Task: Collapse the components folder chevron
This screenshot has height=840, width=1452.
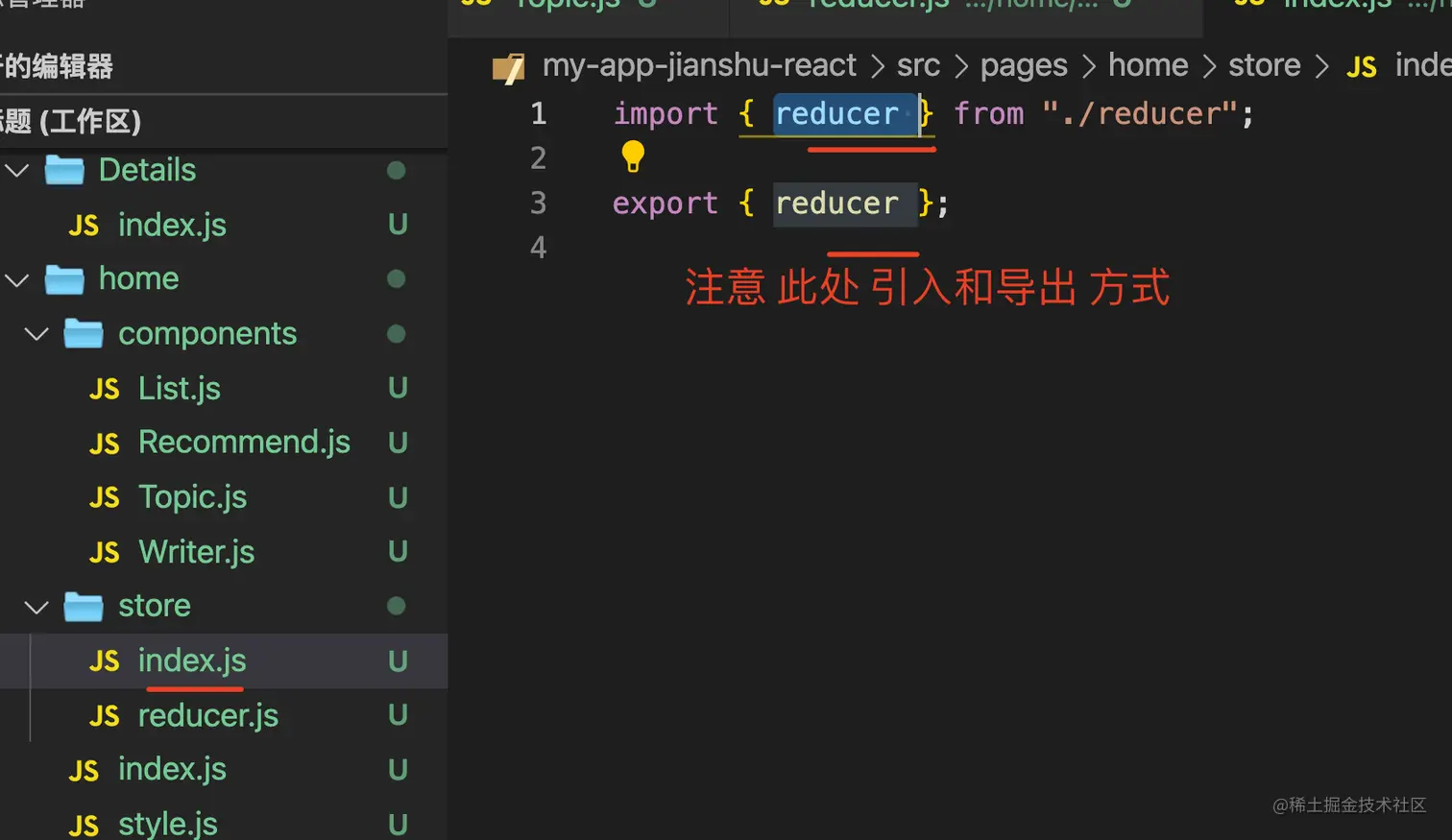Action: coord(36,334)
